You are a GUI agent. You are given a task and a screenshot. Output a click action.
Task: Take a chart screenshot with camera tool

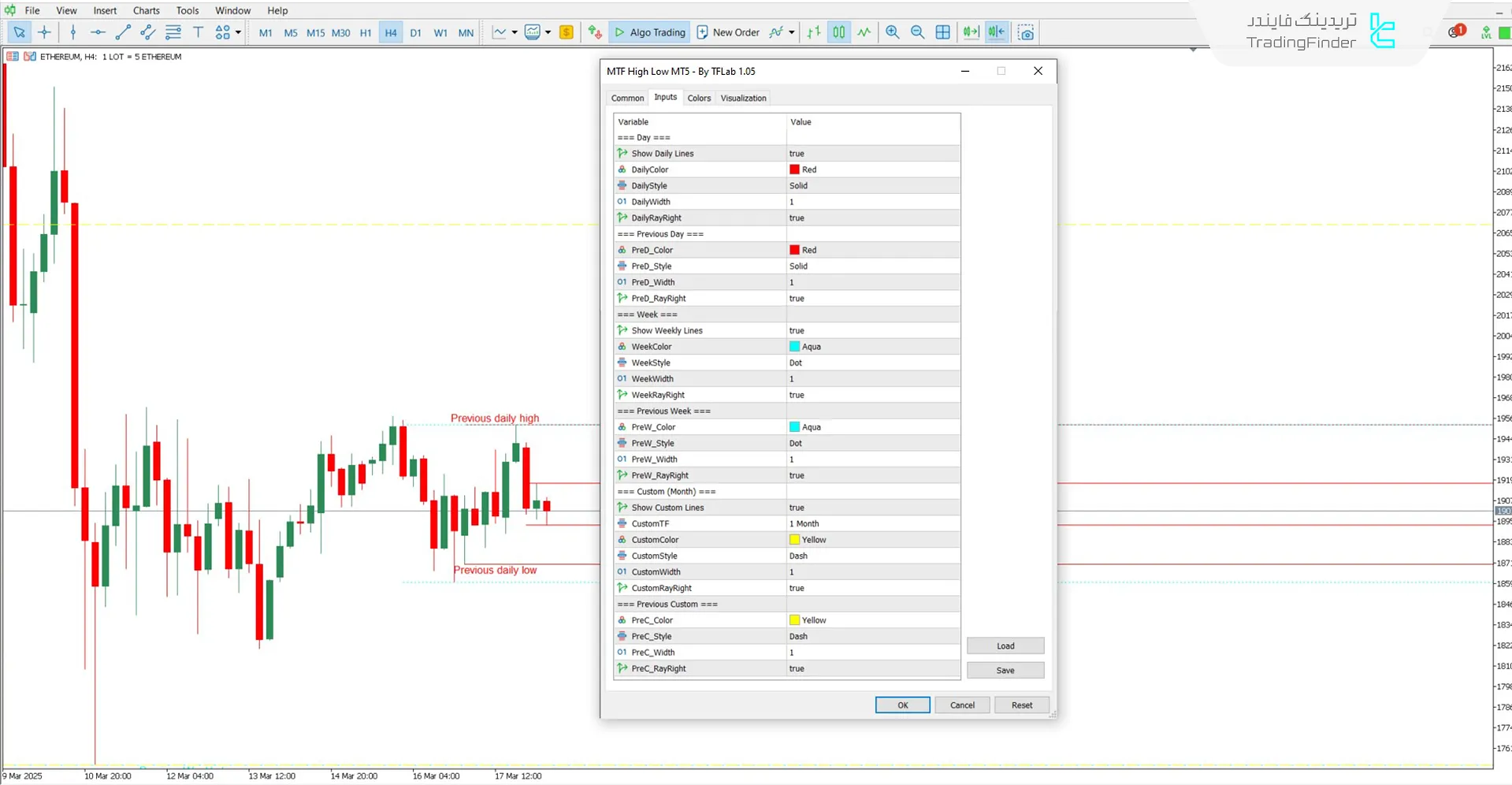click(1026, 32)
